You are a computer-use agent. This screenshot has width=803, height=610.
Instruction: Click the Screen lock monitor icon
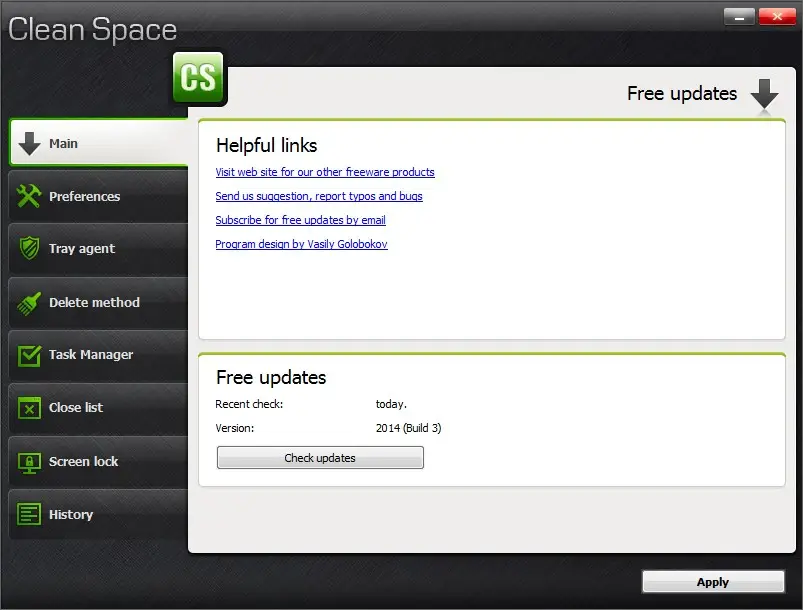pos(29,462)
